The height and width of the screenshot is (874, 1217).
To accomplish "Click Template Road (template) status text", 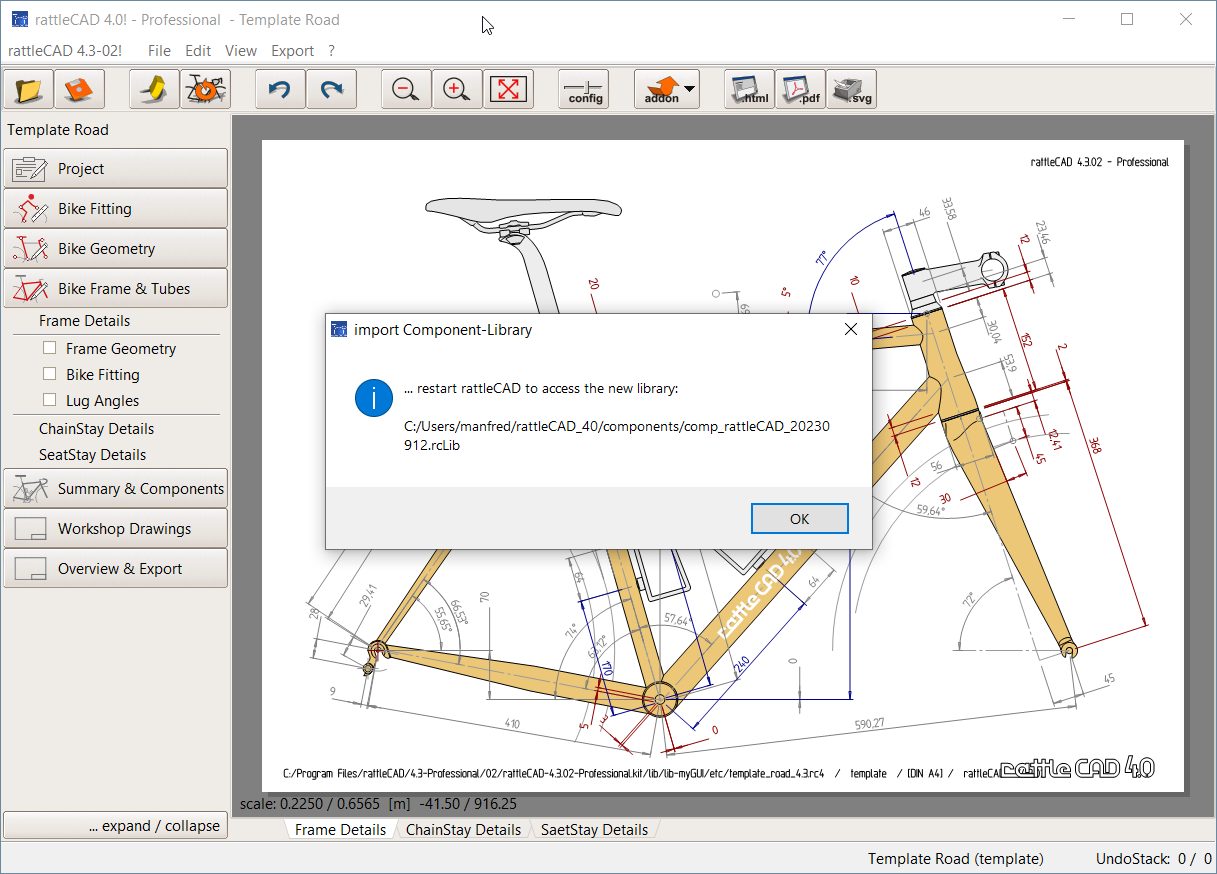I will pyautogui.click(x=956, y=858).
